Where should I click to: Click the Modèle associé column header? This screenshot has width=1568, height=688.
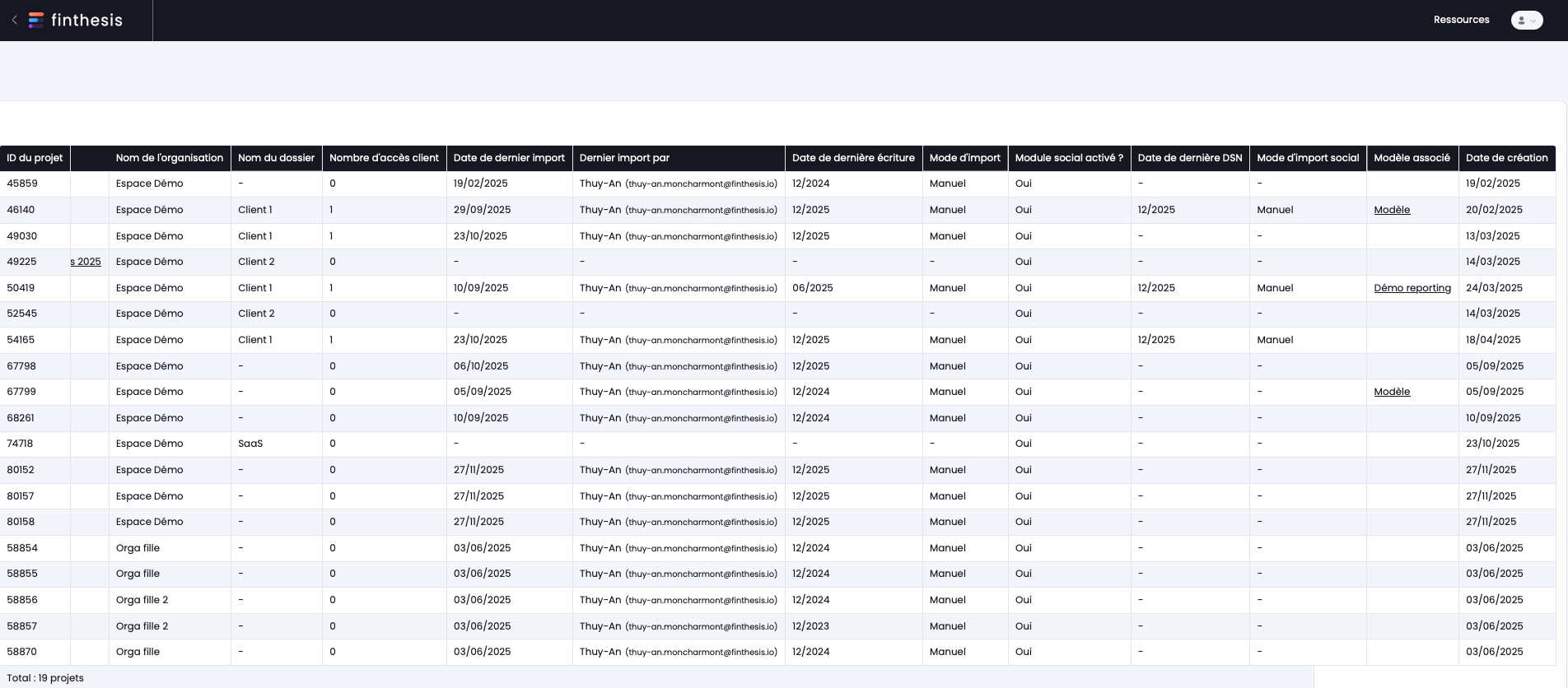(1412, 158)
